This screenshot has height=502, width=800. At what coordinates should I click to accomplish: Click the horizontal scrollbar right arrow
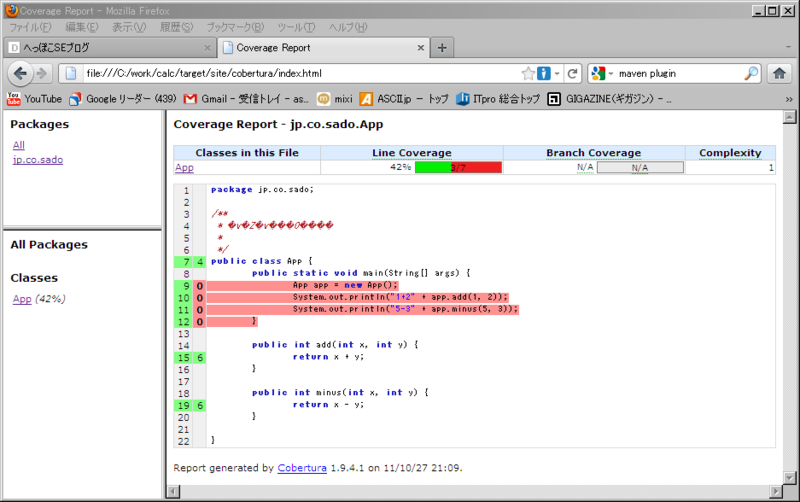(x=776, y=491)
